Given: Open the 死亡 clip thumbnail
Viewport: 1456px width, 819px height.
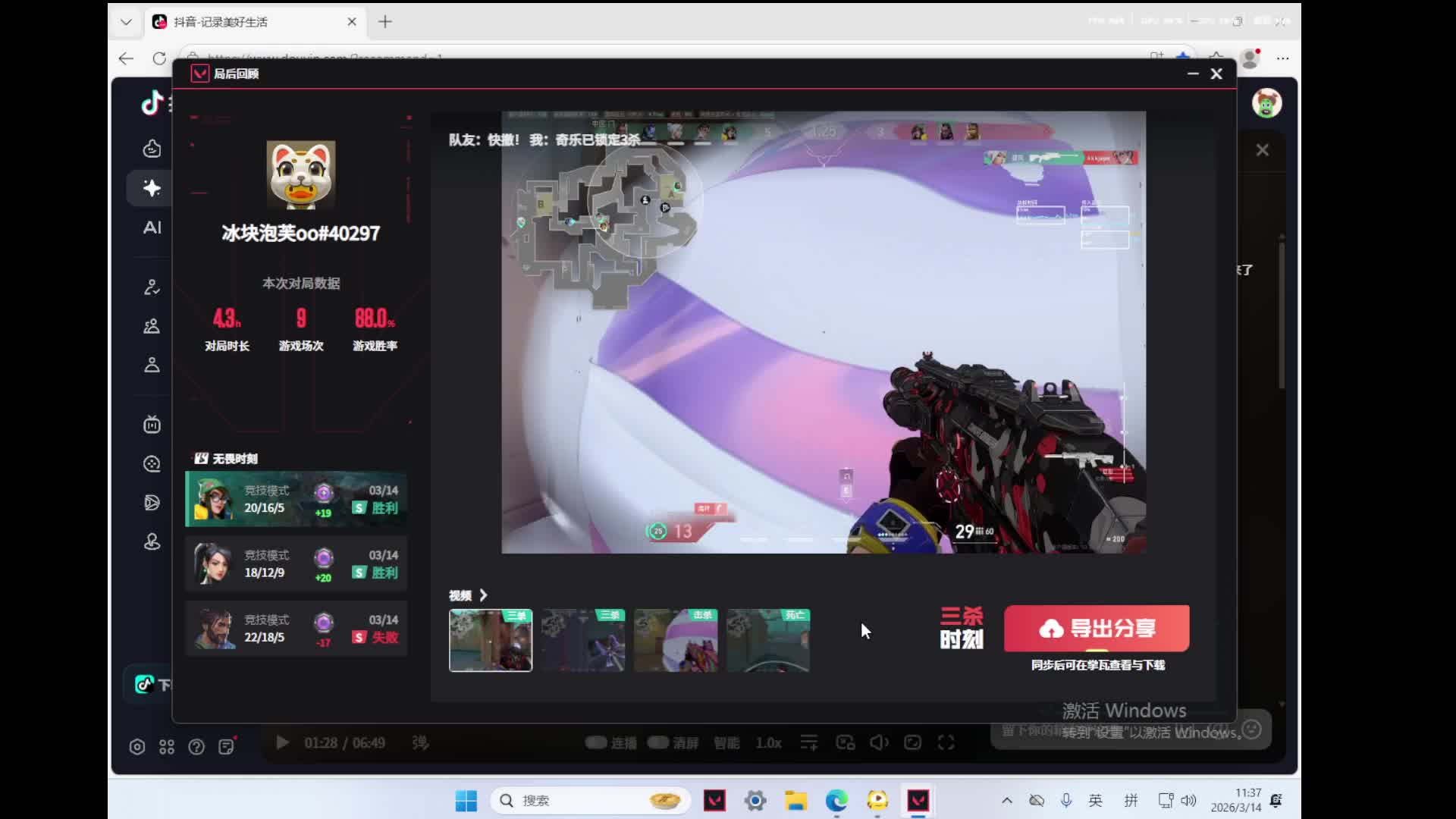Looking at the screenshot, I should 768,640.
